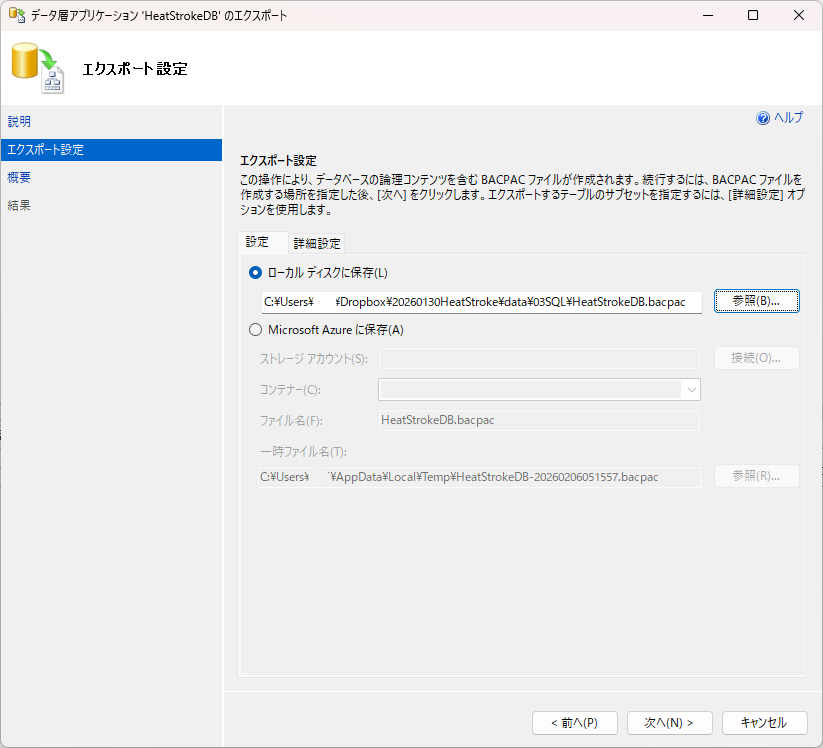This screenshot has height=748, width=823.
Task: Select エクスポート設定 in the left navigation
Action: pos(45,150)
